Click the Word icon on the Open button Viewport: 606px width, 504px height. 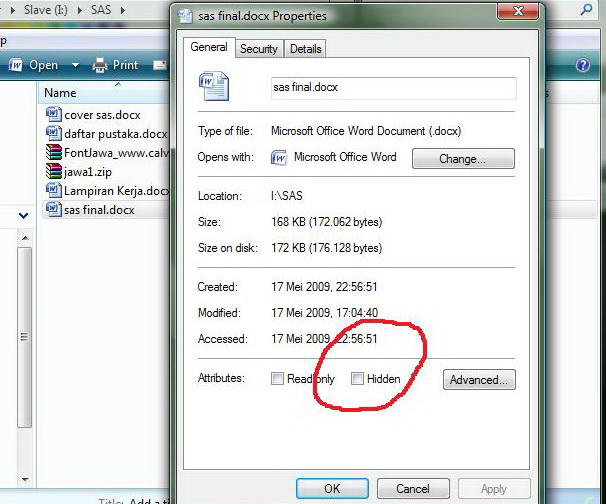coord(15,65)
